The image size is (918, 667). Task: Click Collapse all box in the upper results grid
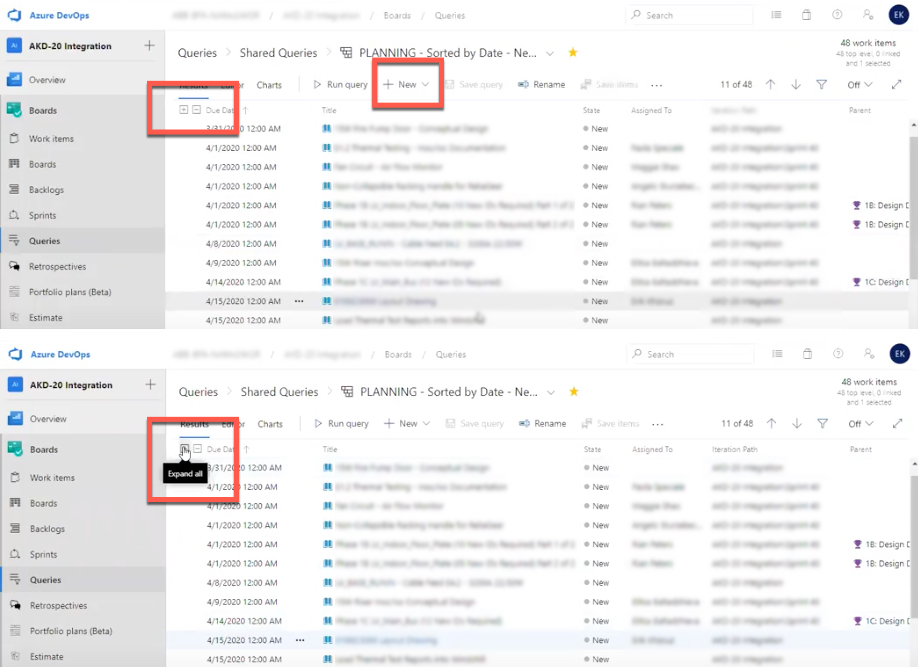tap(196, 110)
